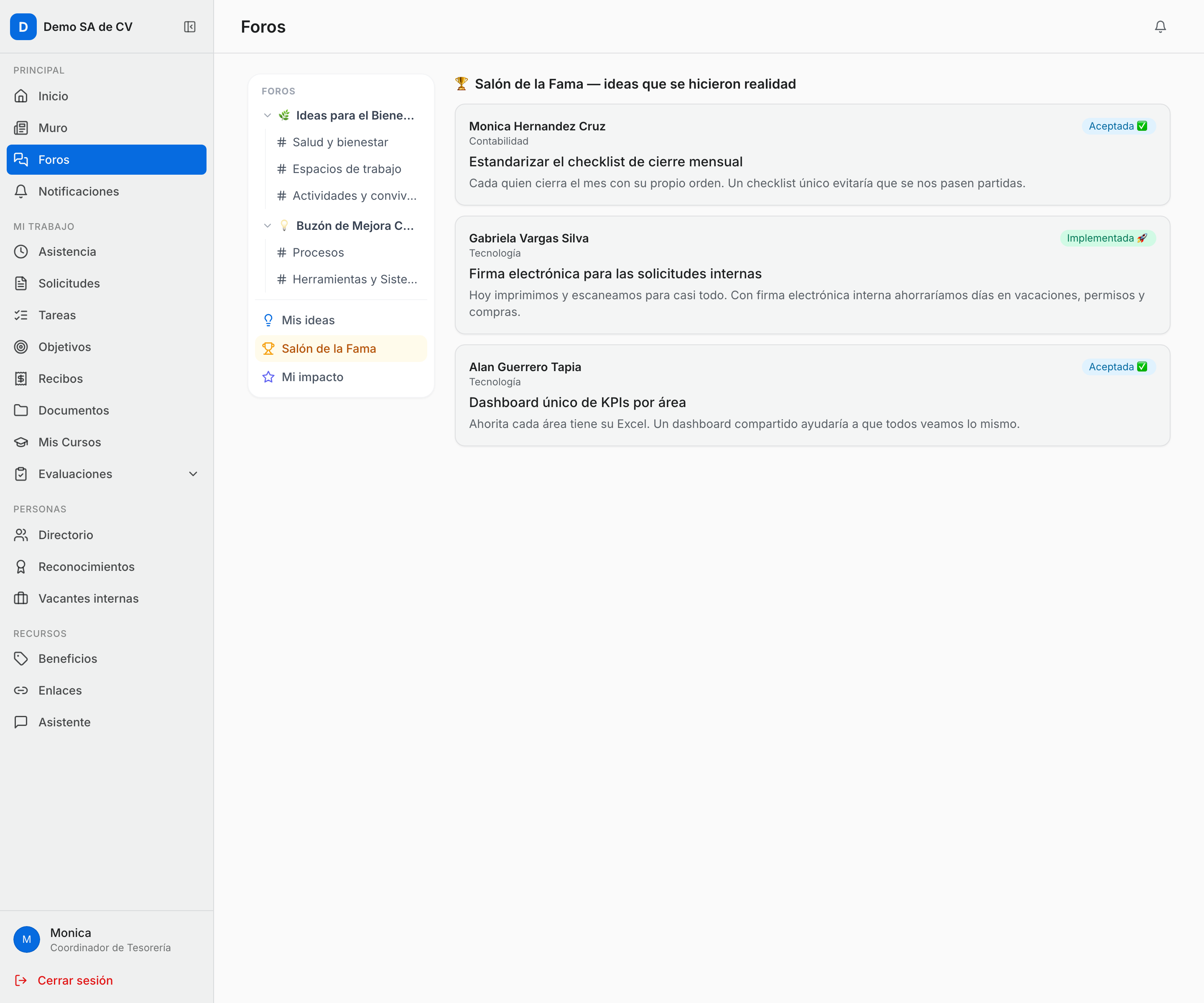Collapse the Buzón de Mejora forum group
This screenshot has height=1003, width=1204.
(267, 226)
